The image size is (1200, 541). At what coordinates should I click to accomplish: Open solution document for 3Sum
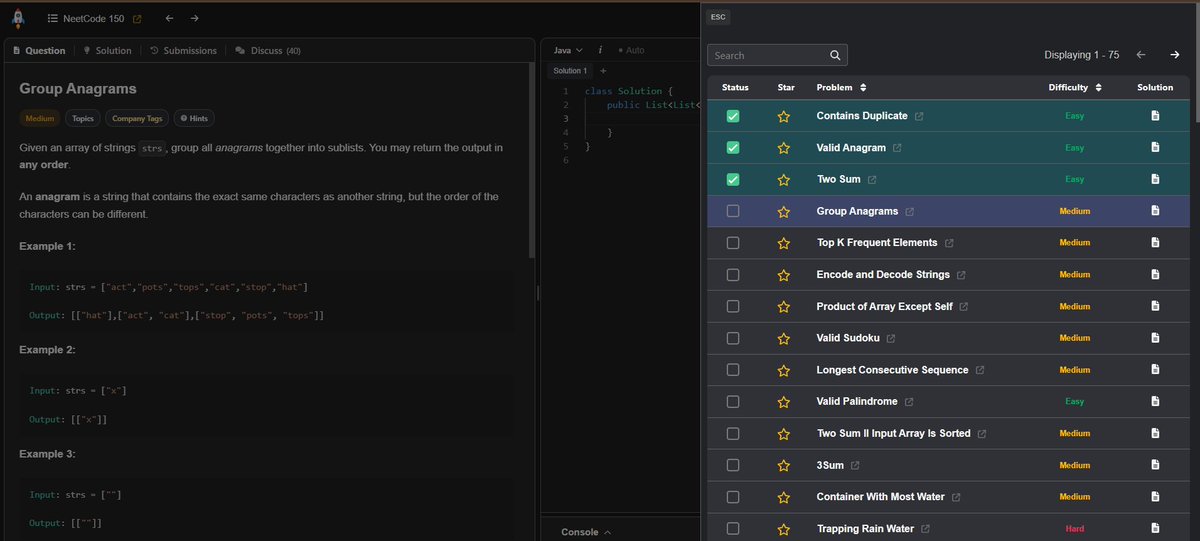click(1155, 465)
